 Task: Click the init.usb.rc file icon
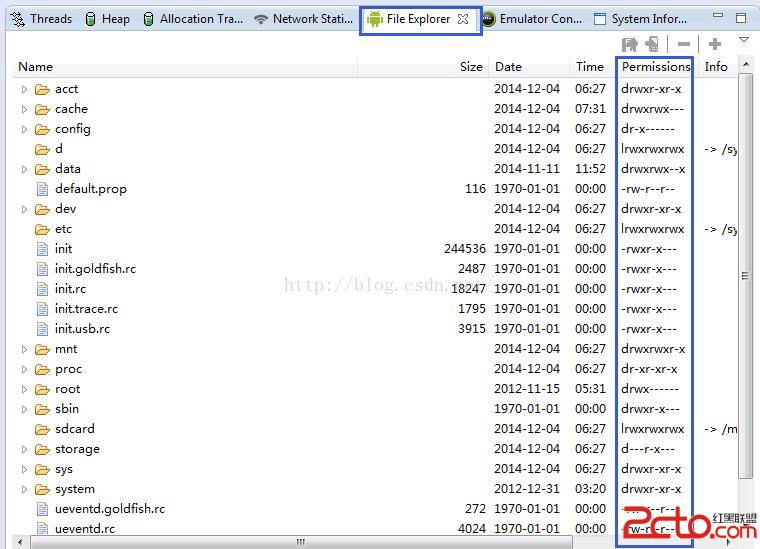(42, 329)
